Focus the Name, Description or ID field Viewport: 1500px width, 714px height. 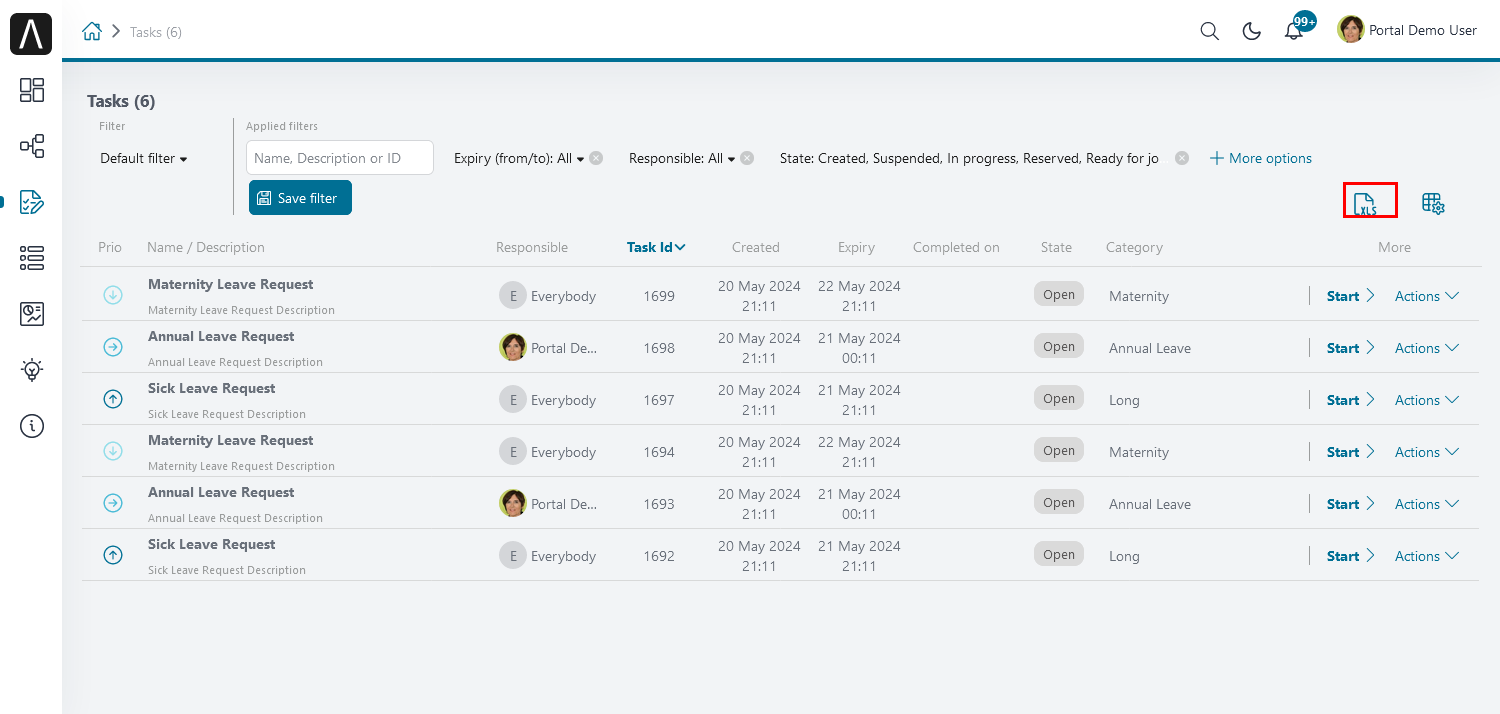tap(340, 158)
